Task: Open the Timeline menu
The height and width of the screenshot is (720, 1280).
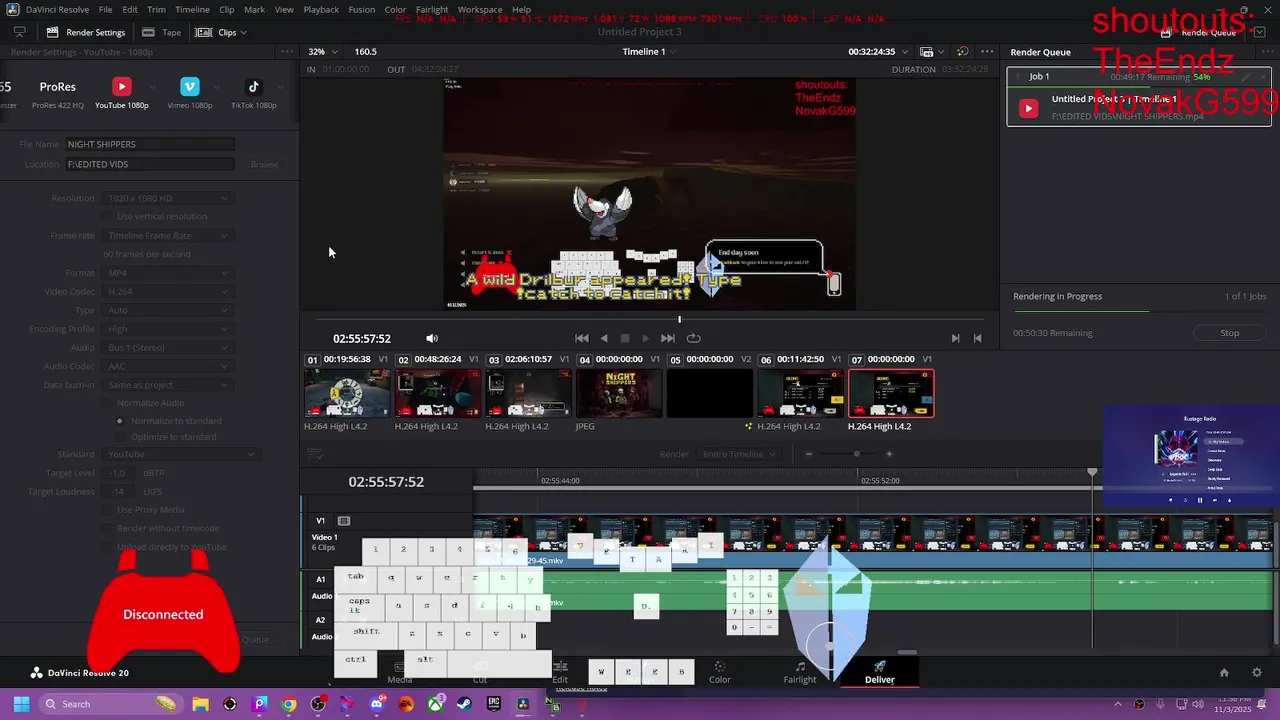Action: tap(192, 9)
